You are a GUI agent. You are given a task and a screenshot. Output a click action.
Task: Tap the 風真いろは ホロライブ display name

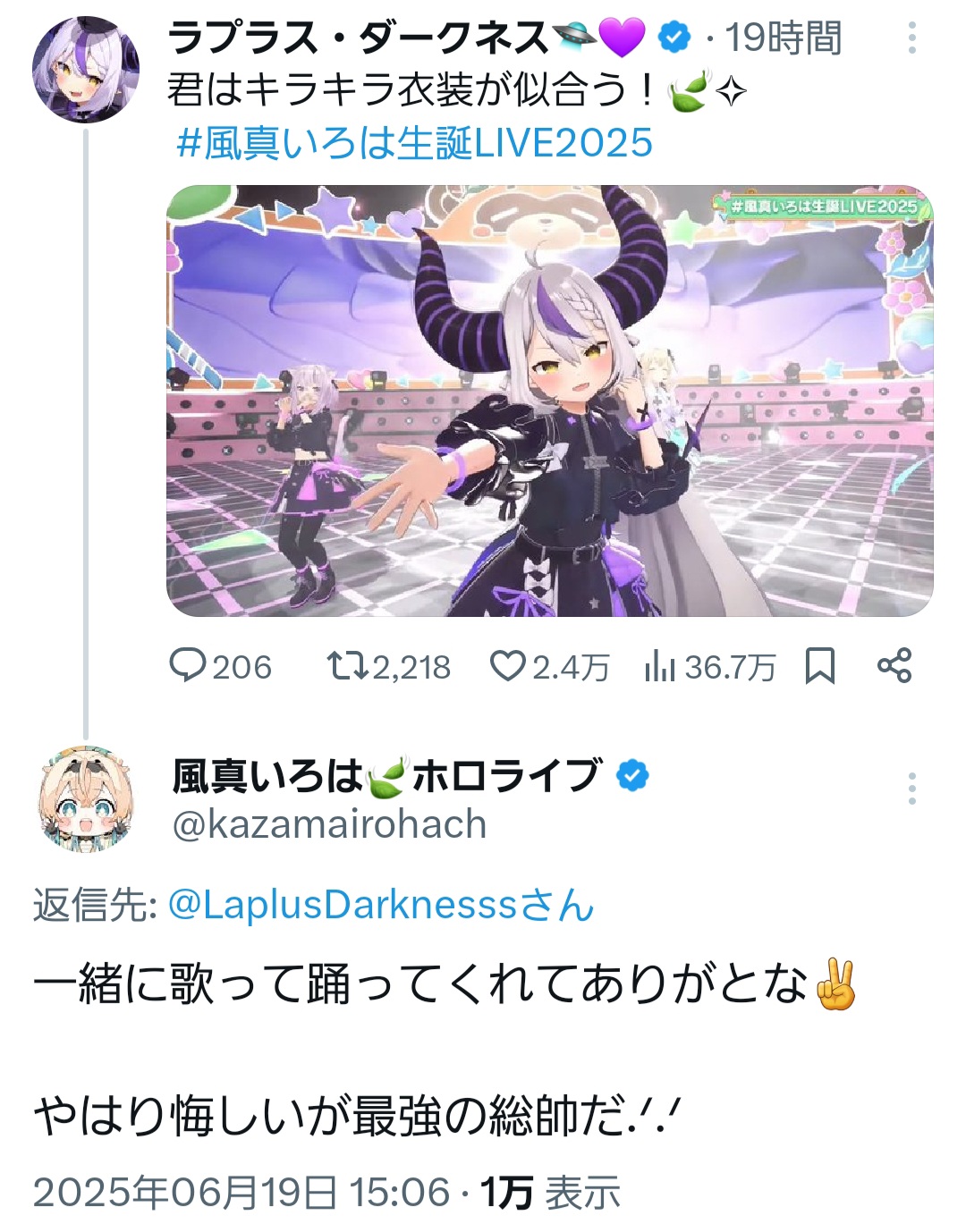(x=386, y=776)
